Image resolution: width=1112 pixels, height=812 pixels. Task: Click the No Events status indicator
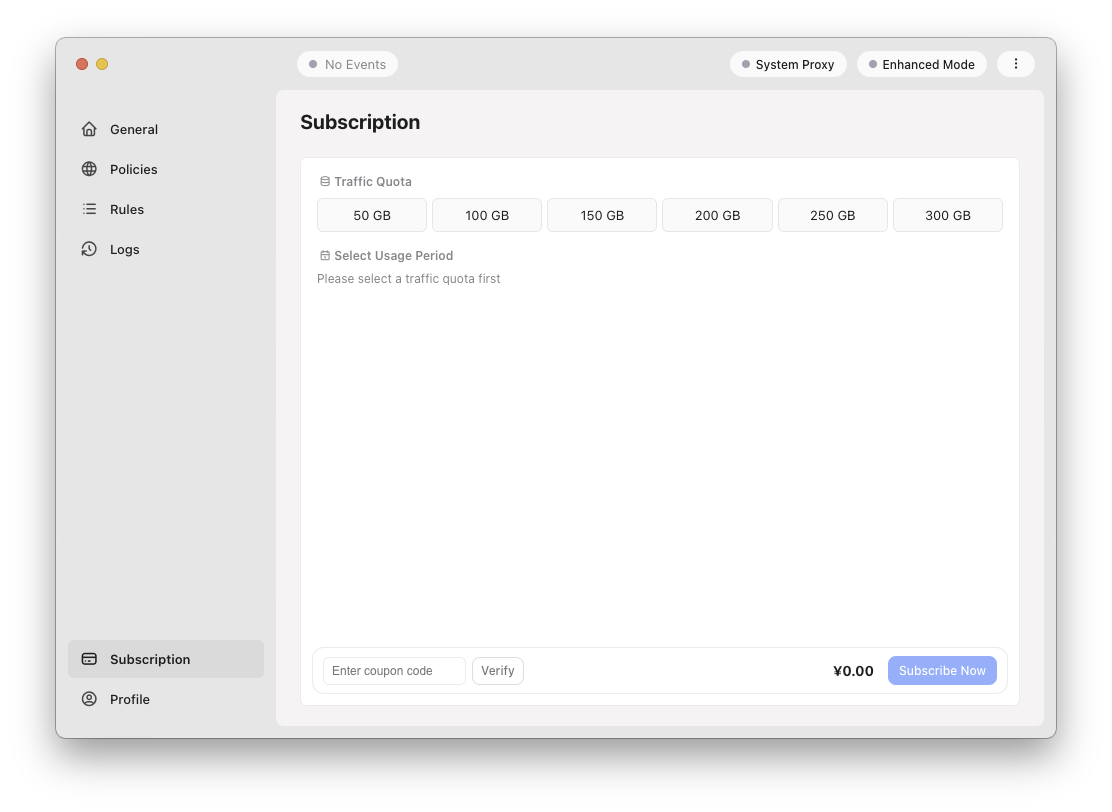[x=347, y=64]
